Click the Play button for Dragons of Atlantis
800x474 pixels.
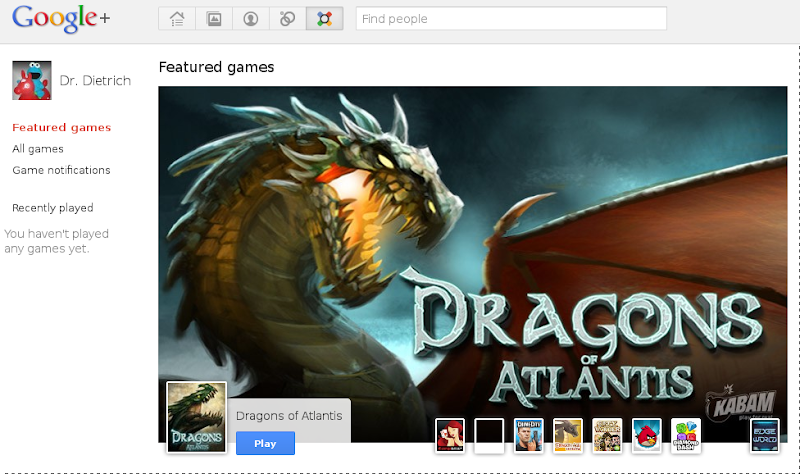pos(265,443)
